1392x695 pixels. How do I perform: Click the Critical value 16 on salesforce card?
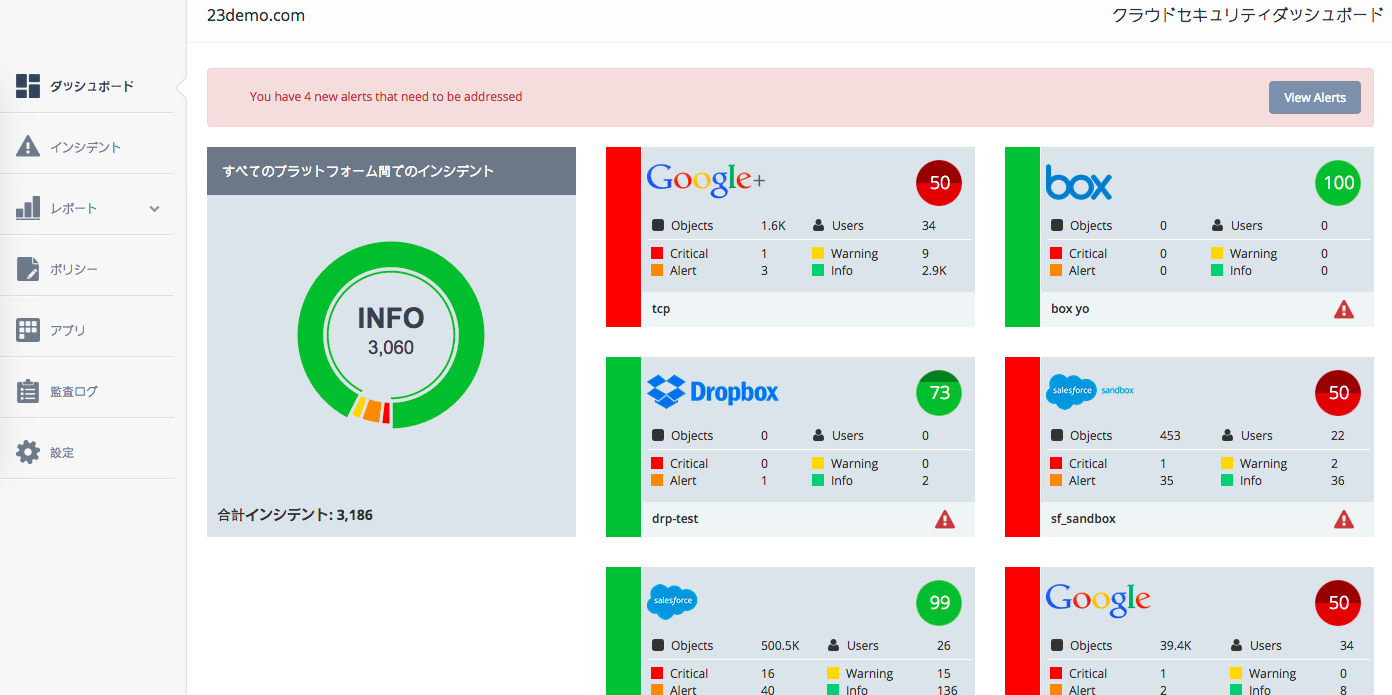click(x=768, y=674)
